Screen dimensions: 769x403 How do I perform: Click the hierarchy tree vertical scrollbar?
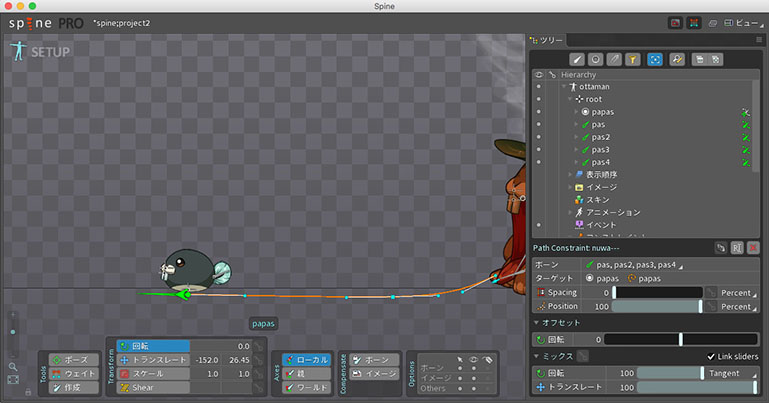756,125
